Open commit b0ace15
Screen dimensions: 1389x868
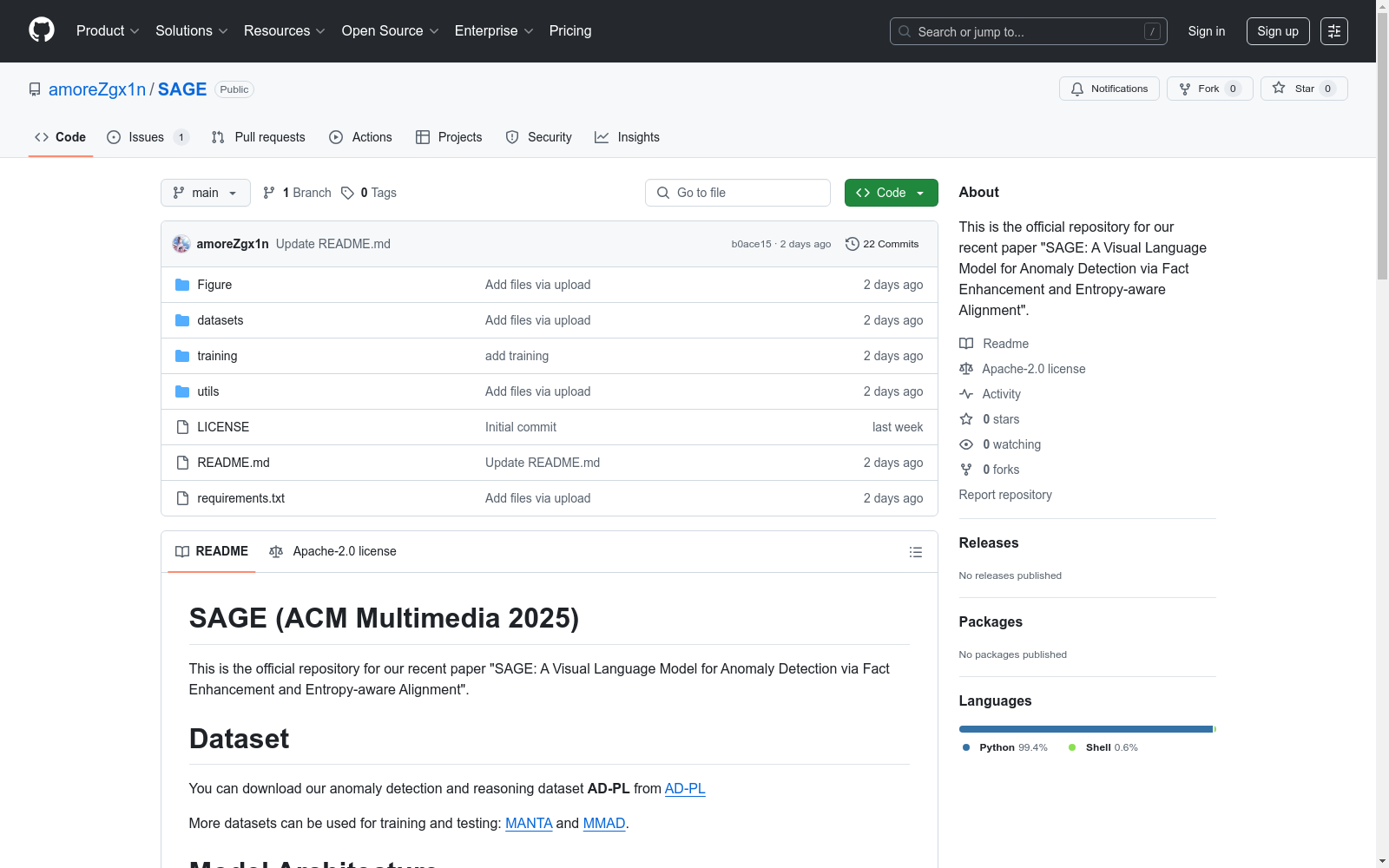coord(751,244)
